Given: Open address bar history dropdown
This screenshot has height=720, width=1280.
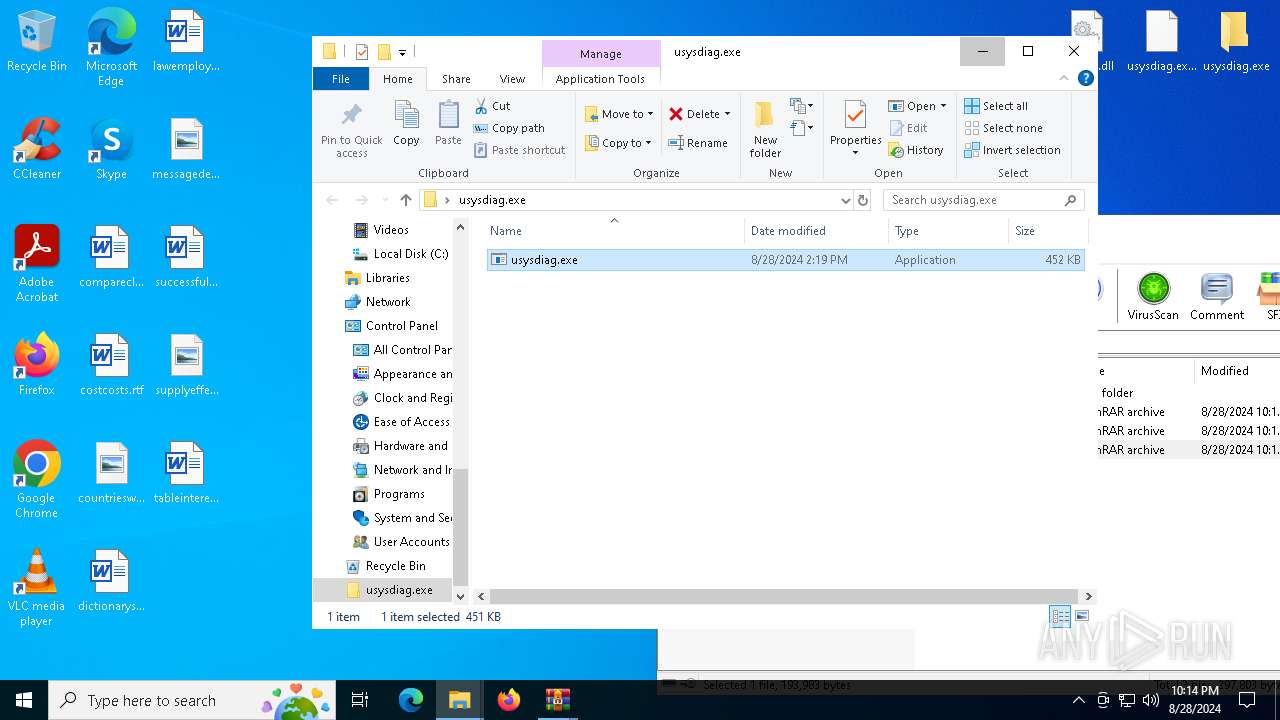Looking at the screenshot, I should pyautogui.click(x=845, y=200).
